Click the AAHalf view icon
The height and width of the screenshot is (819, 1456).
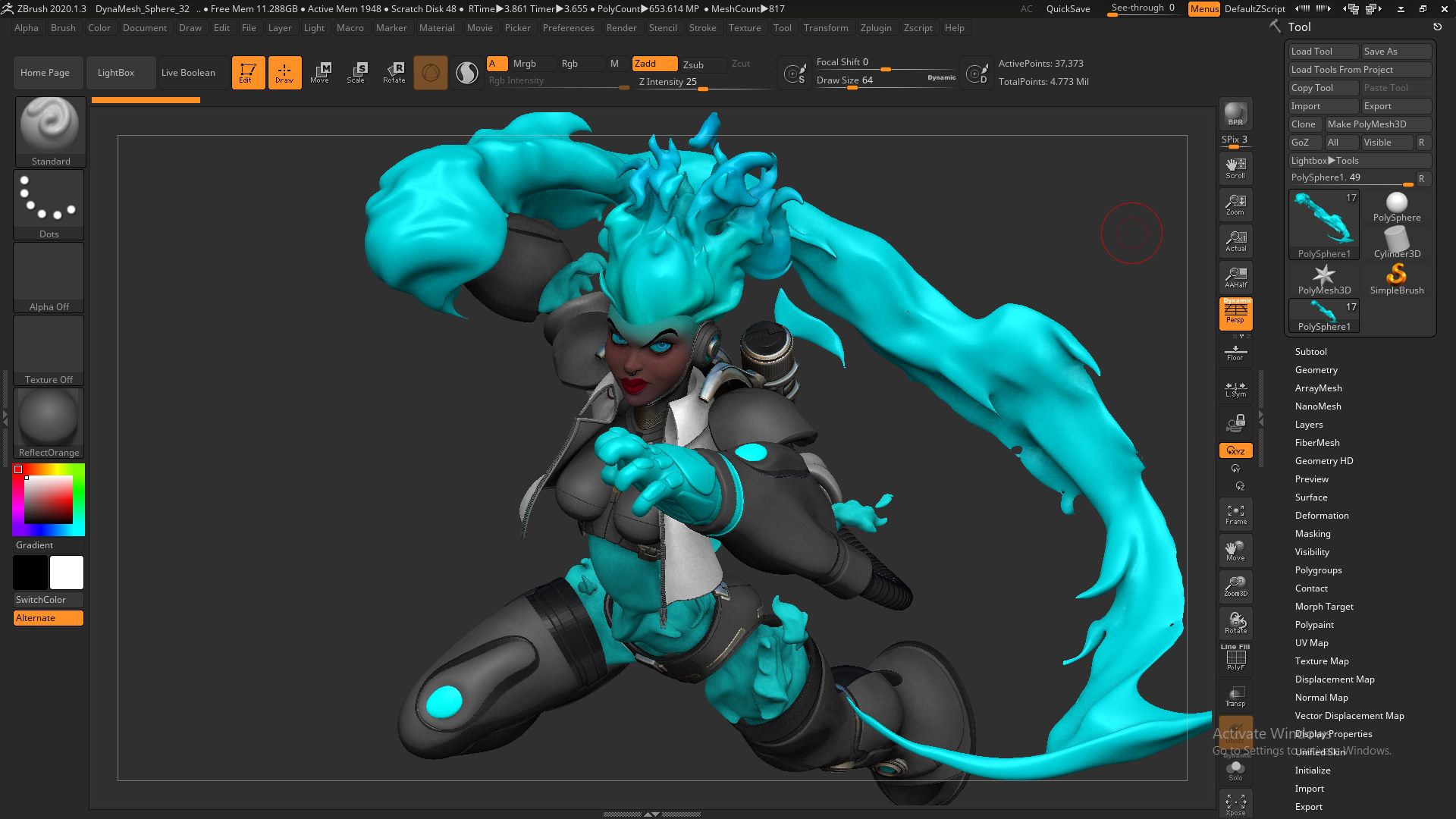pyautogui.click(x=1235, y=278)
